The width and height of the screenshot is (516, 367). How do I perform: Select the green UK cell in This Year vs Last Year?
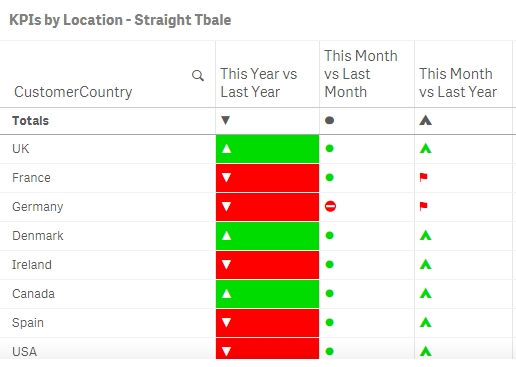click(x=267, y=149)
